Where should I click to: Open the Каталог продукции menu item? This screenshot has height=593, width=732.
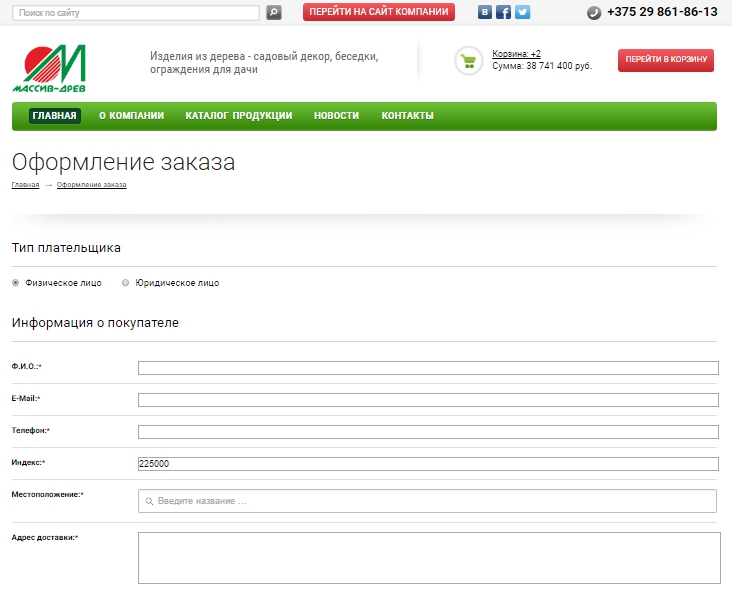click(x=238, y=116)
